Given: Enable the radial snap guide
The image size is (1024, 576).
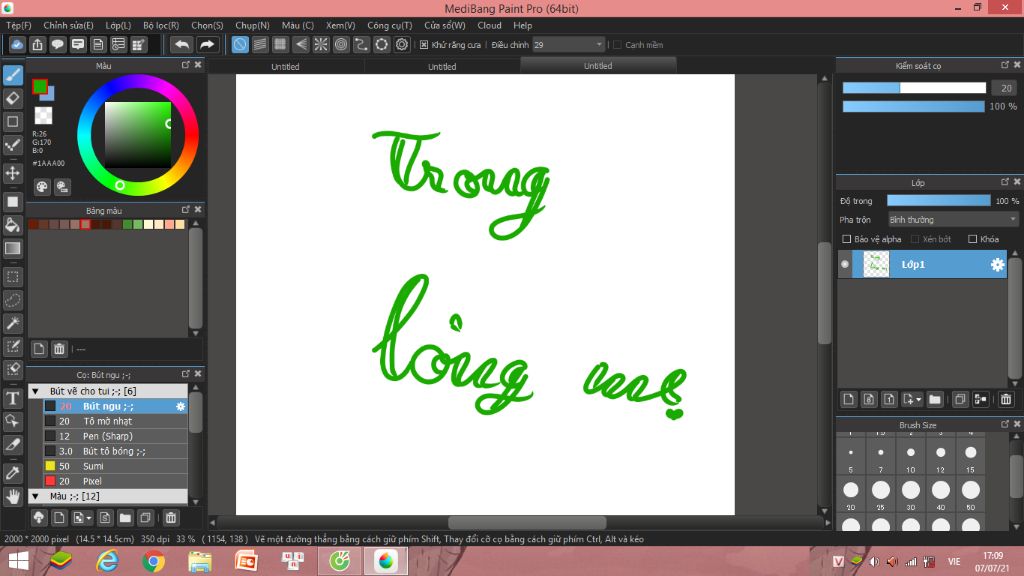Looking at the screenshot, I should click(321, 44).
